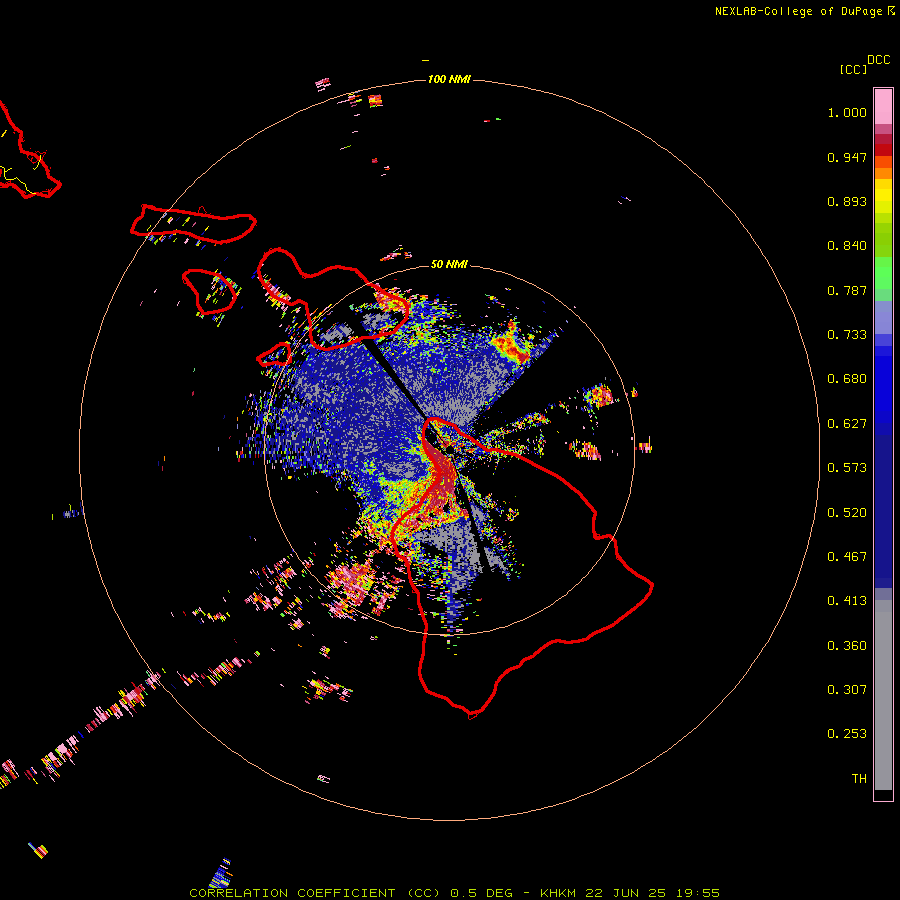The height and width of the screenshot is (900, 900).
Task: Pick the bright green color bar segment
Action: click(883, 273)
